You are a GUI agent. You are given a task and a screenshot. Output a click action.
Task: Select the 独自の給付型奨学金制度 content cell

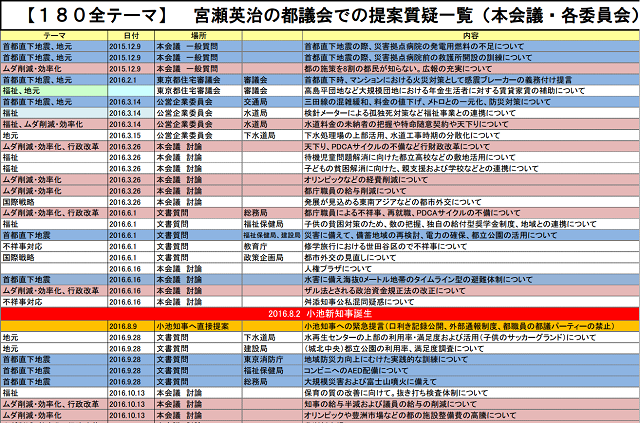click(471, 224)
